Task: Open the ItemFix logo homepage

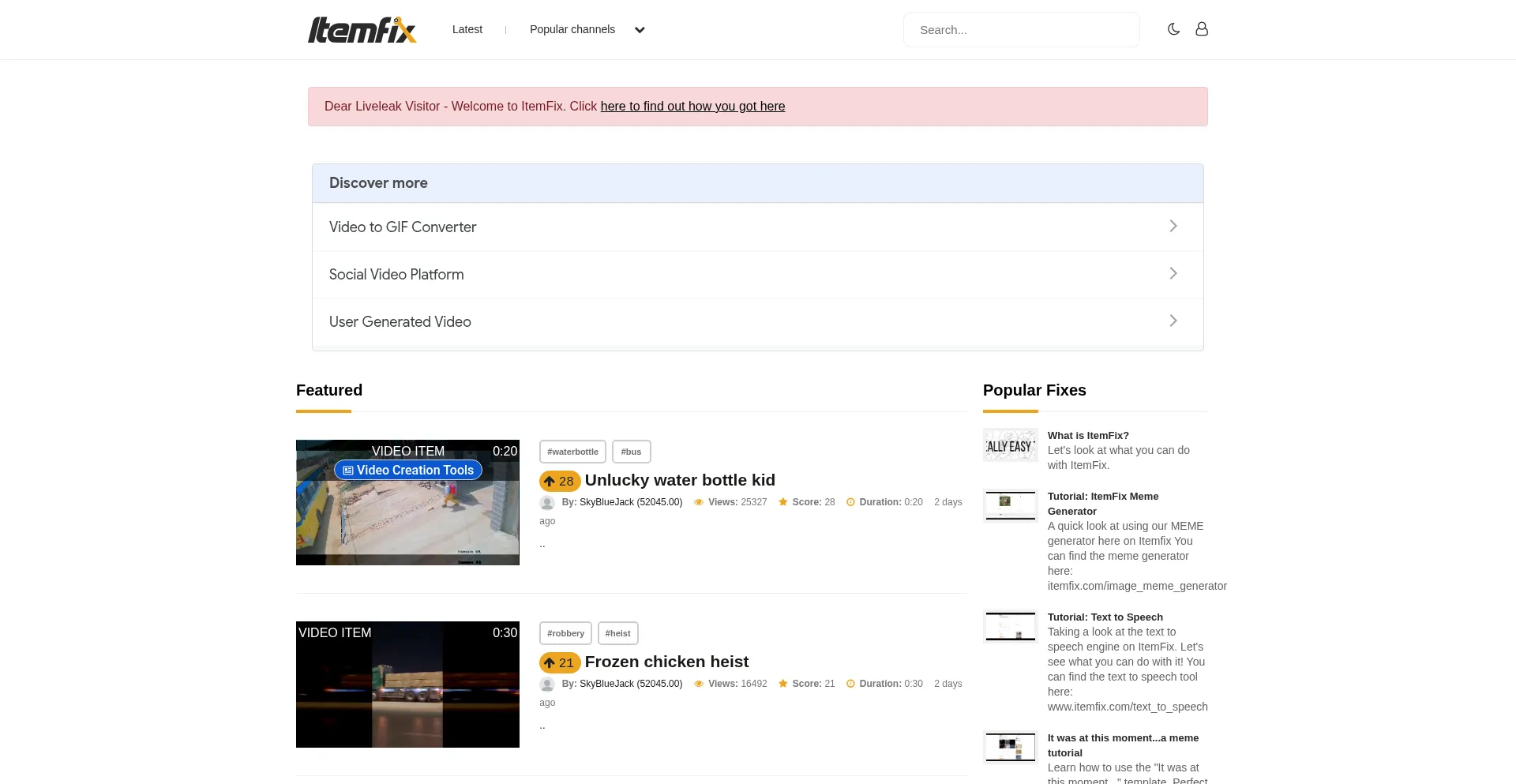Action: (362, 29)
